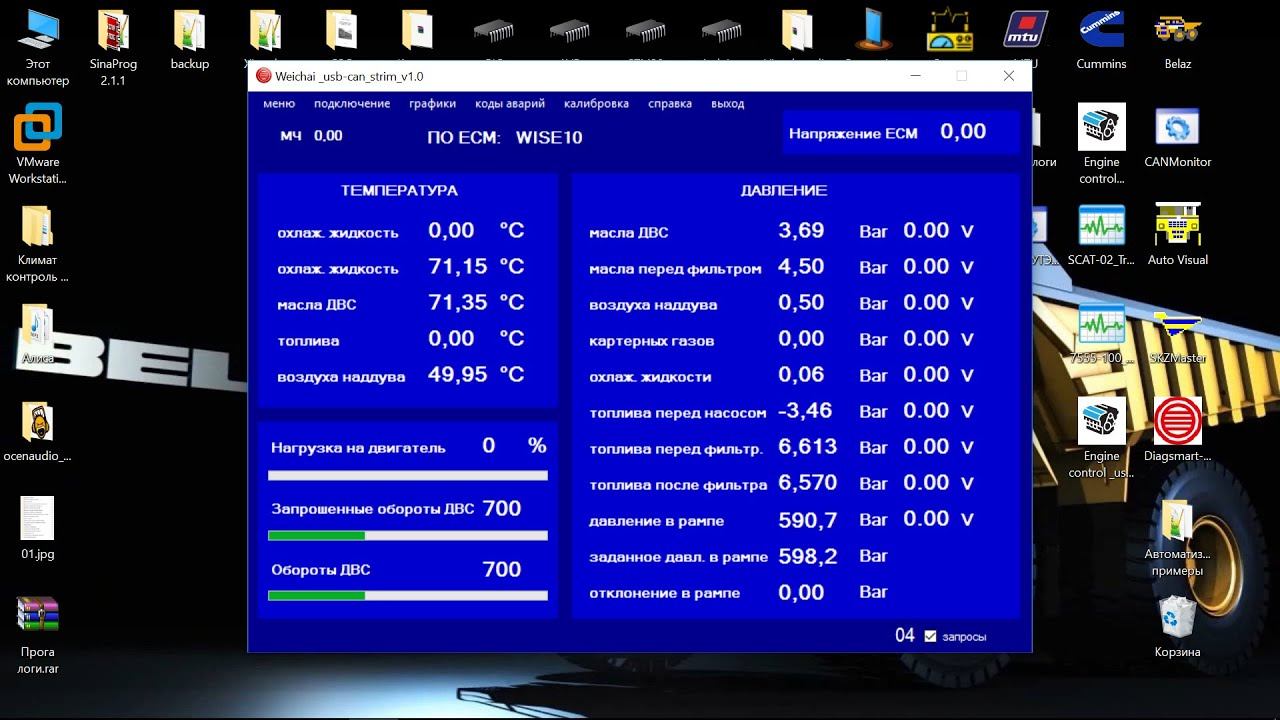
Task: Open the калибровка menu
Action: pos(596,104)
